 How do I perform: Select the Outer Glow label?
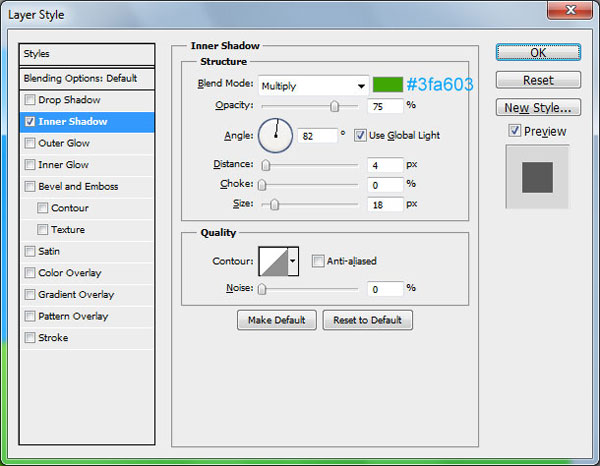(x=64, y=143)
